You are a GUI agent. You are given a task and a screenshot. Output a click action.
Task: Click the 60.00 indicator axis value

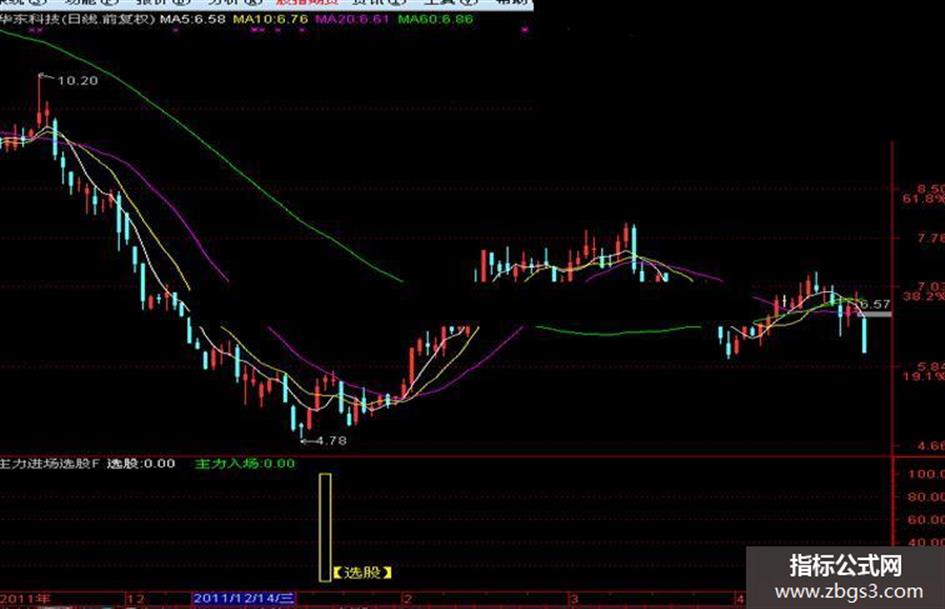(926, 520)
